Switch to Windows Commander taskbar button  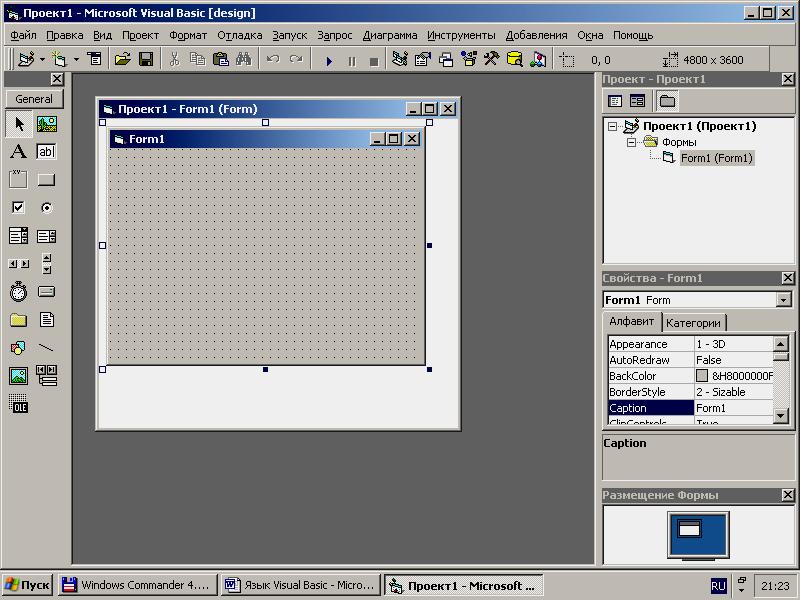(138, 585)
